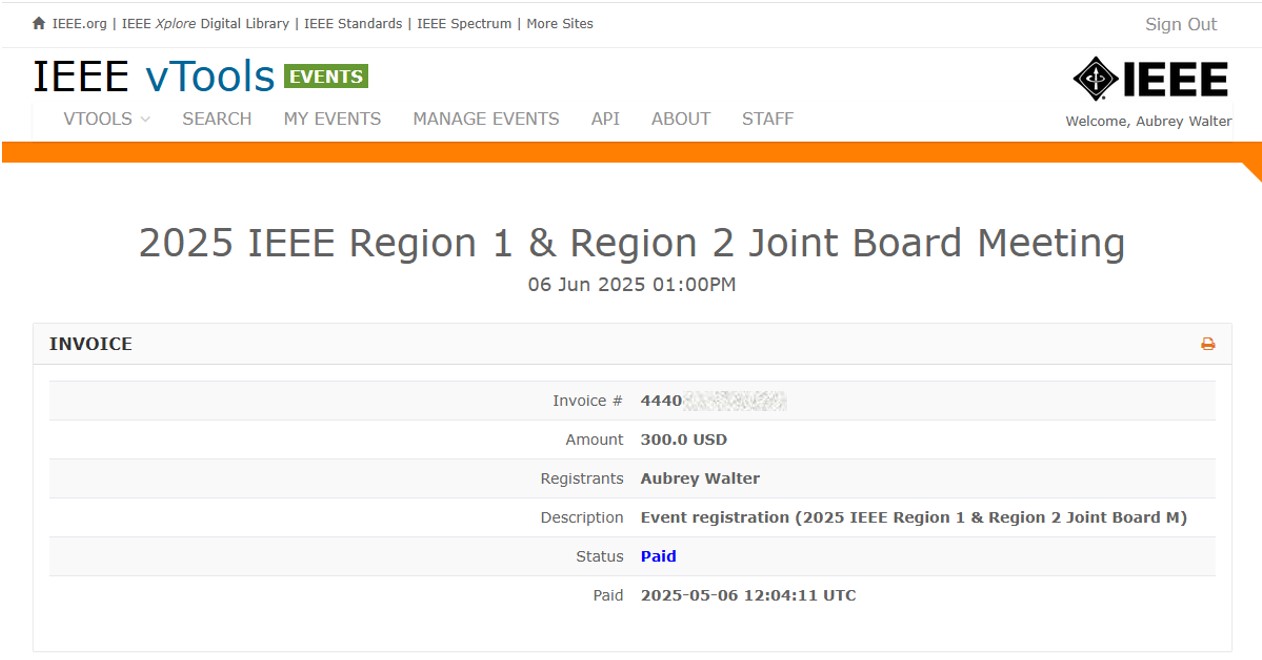Click the Sign Out link
This screenshot has width=1262, height=660.
[x=1181, y=25]
